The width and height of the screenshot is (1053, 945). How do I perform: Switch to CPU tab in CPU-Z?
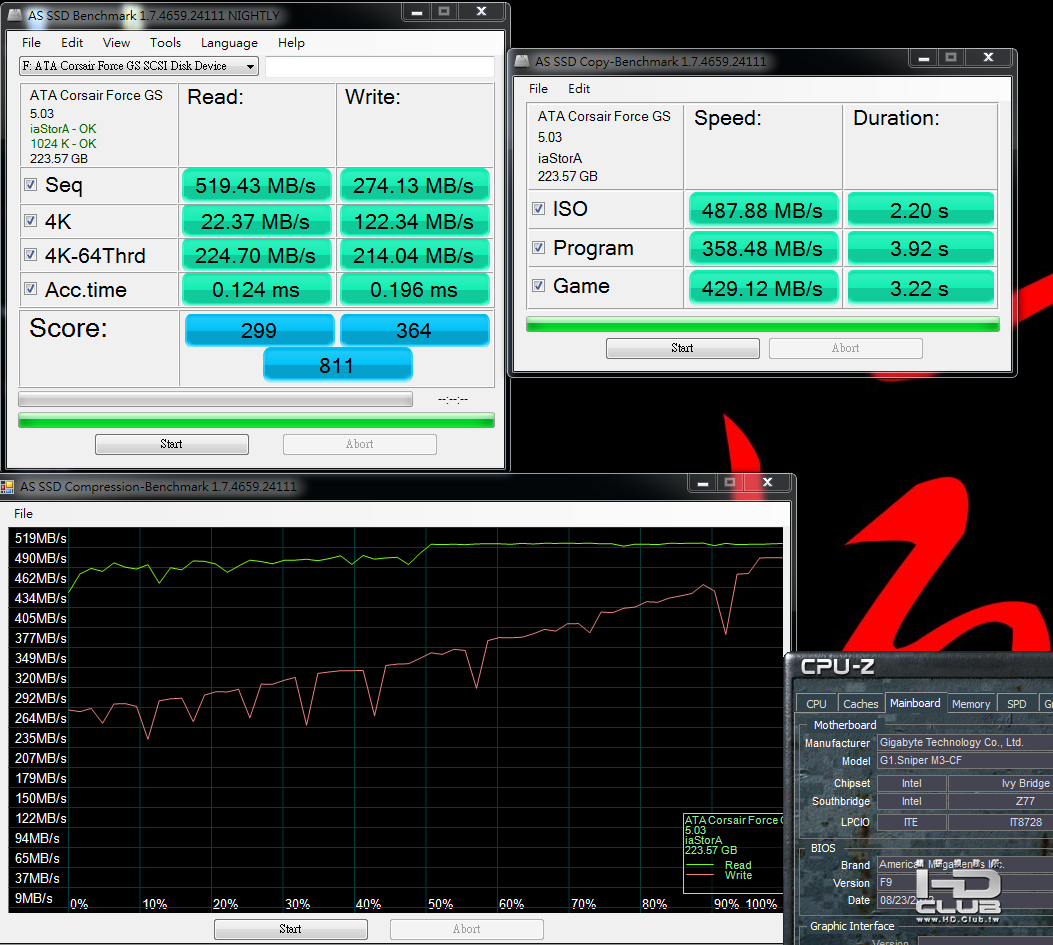tap(817, 704)
